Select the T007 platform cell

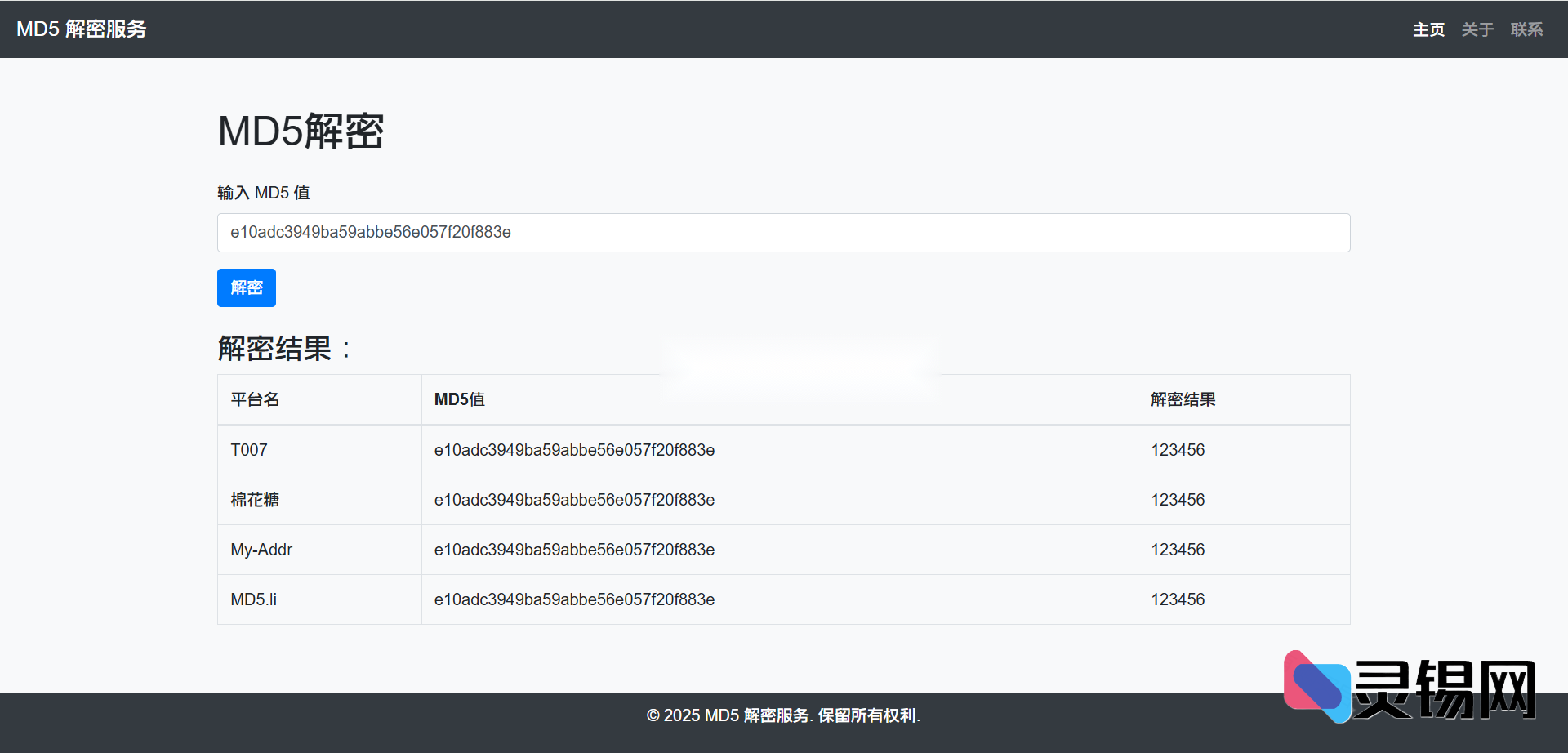point(249,450)
